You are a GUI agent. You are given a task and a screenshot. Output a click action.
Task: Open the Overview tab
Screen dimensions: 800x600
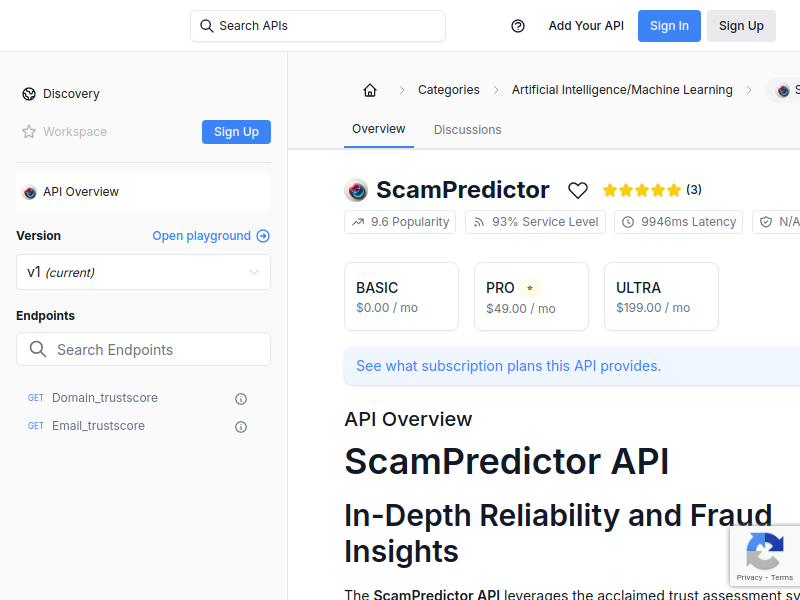tap(379, 129)
